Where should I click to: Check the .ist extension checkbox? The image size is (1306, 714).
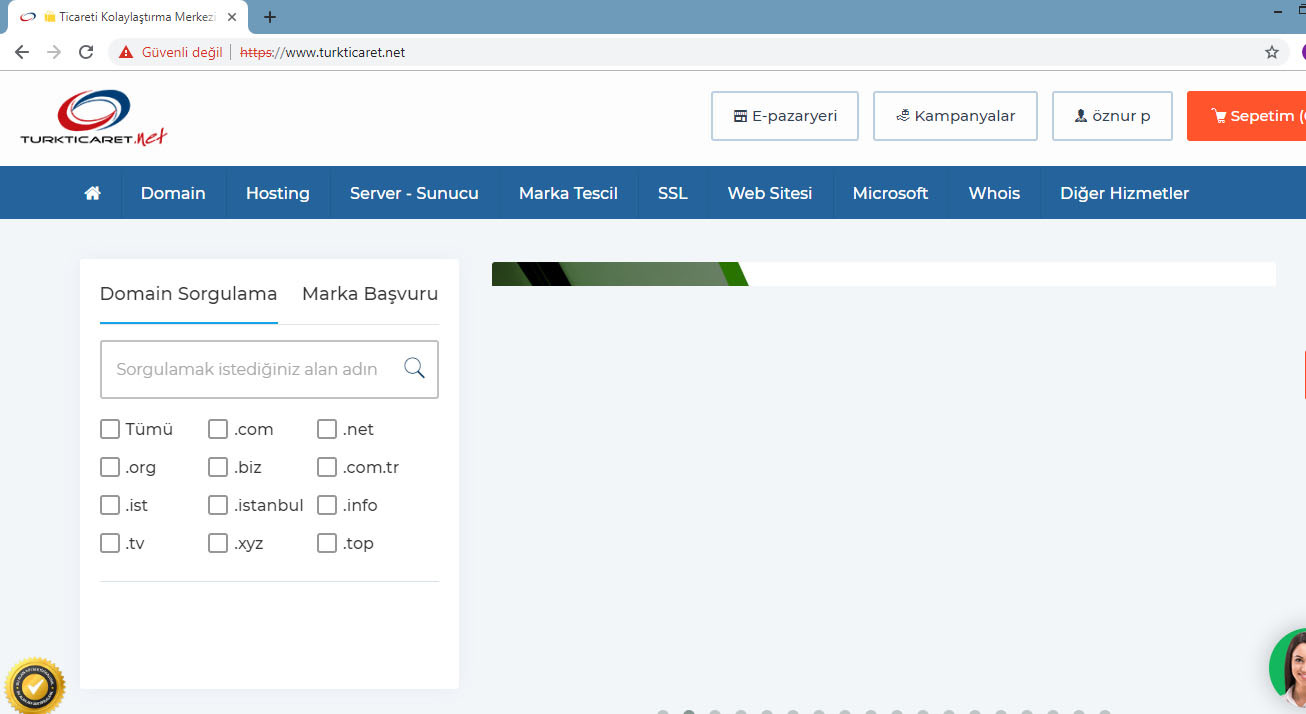[110, 505]
